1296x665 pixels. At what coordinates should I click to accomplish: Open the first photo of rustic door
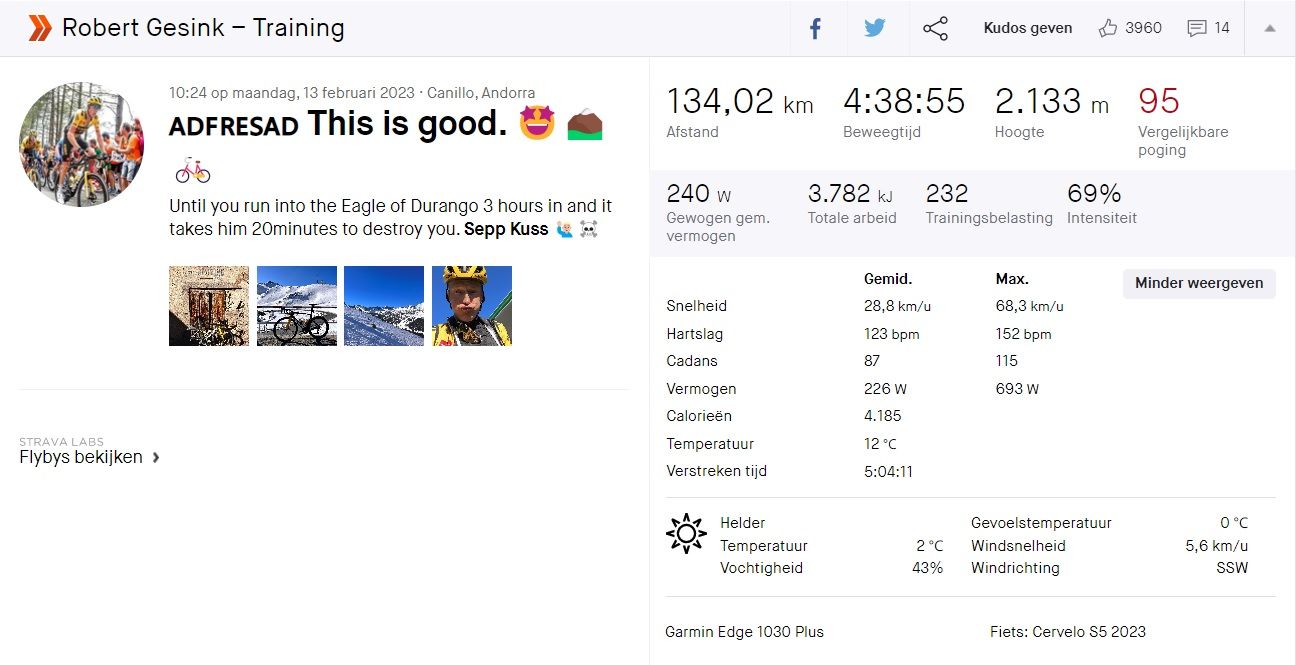[209, 306]
